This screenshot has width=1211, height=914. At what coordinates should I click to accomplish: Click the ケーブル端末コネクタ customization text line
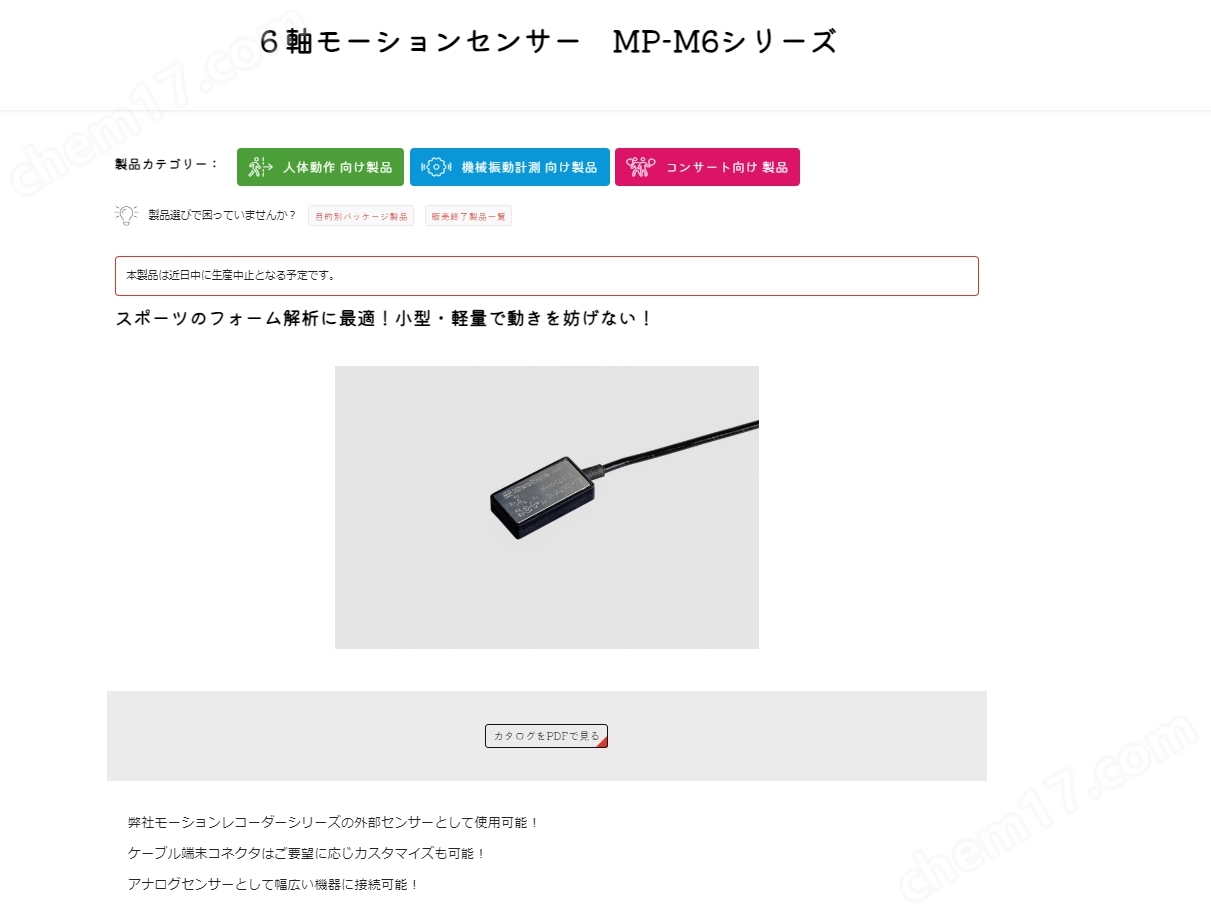pos(307,854)
